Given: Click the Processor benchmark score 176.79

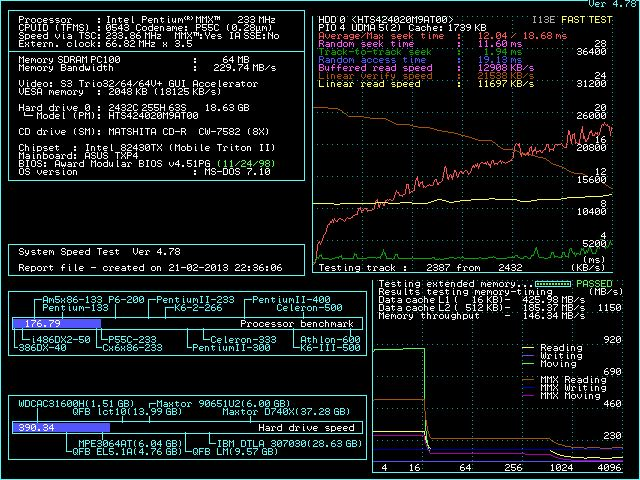Looking at the screenshot, I should [42, 324].
